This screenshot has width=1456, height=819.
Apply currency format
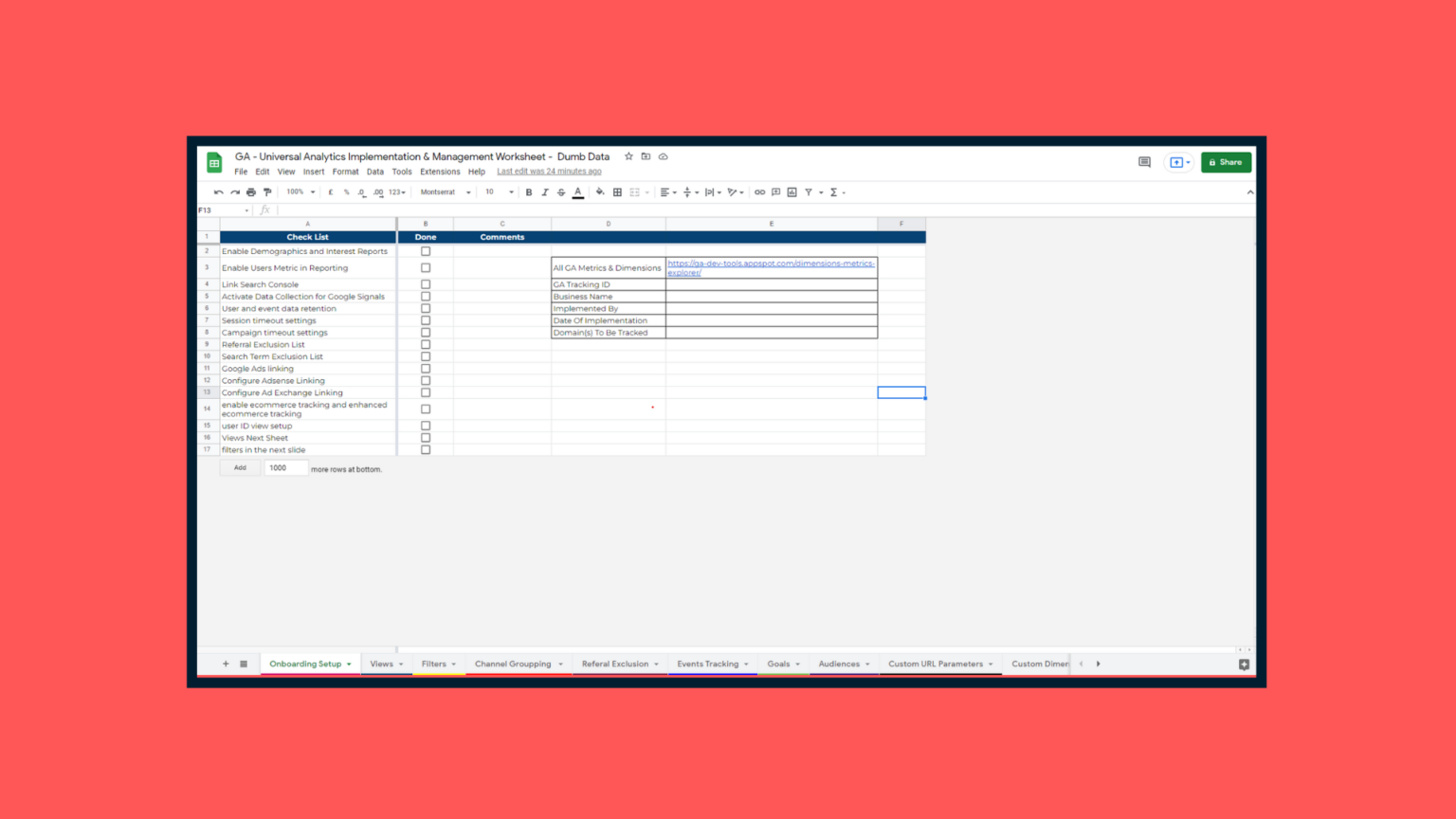(330, 191)
